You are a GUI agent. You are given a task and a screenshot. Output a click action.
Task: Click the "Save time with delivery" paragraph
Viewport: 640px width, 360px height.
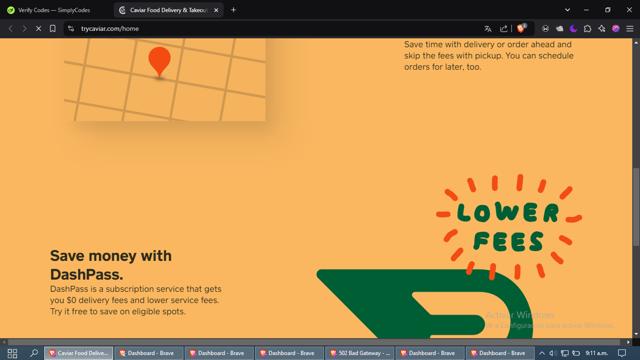point(489,56)
